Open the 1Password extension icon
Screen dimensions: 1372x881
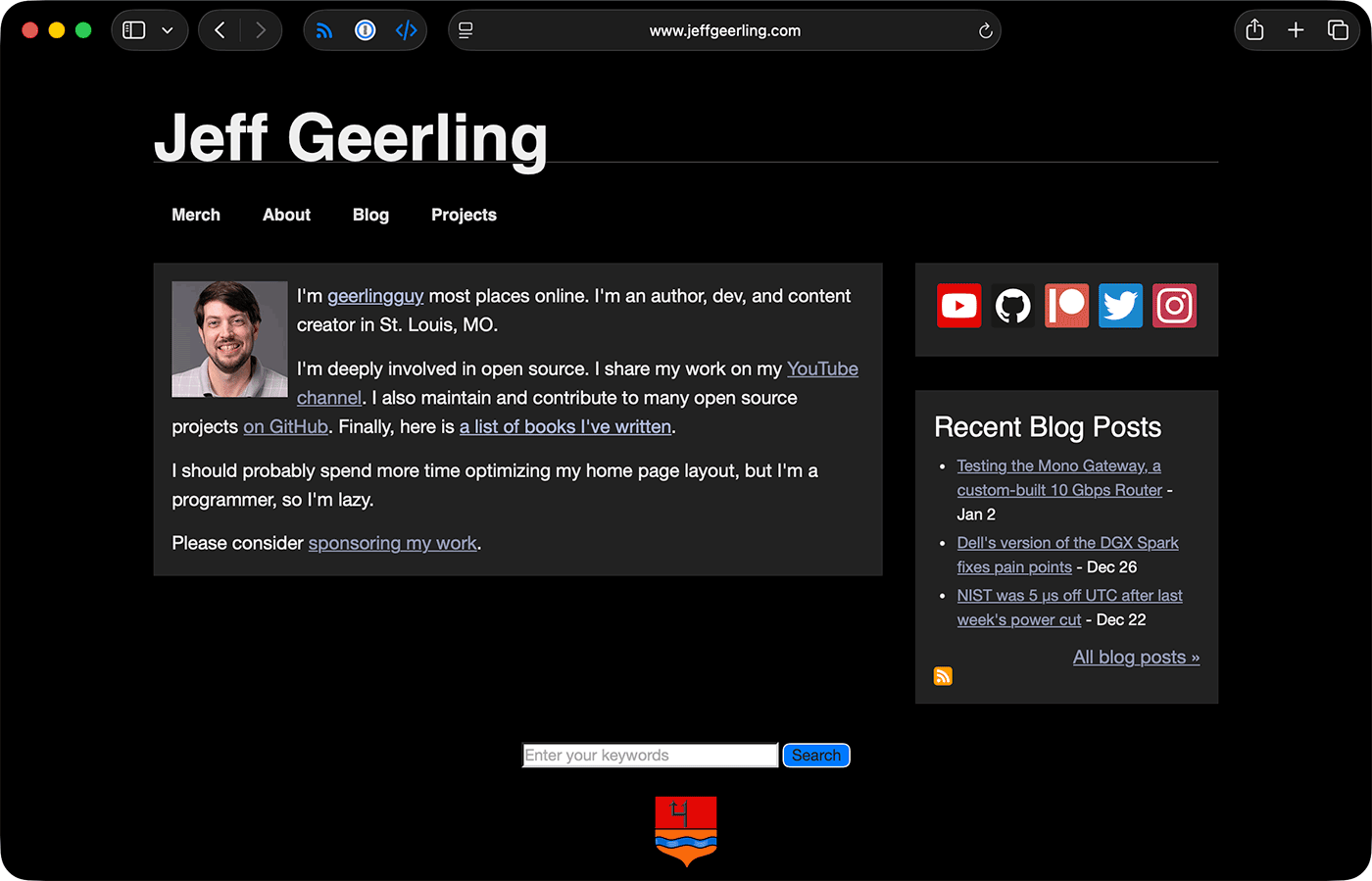tap(366, 30)
